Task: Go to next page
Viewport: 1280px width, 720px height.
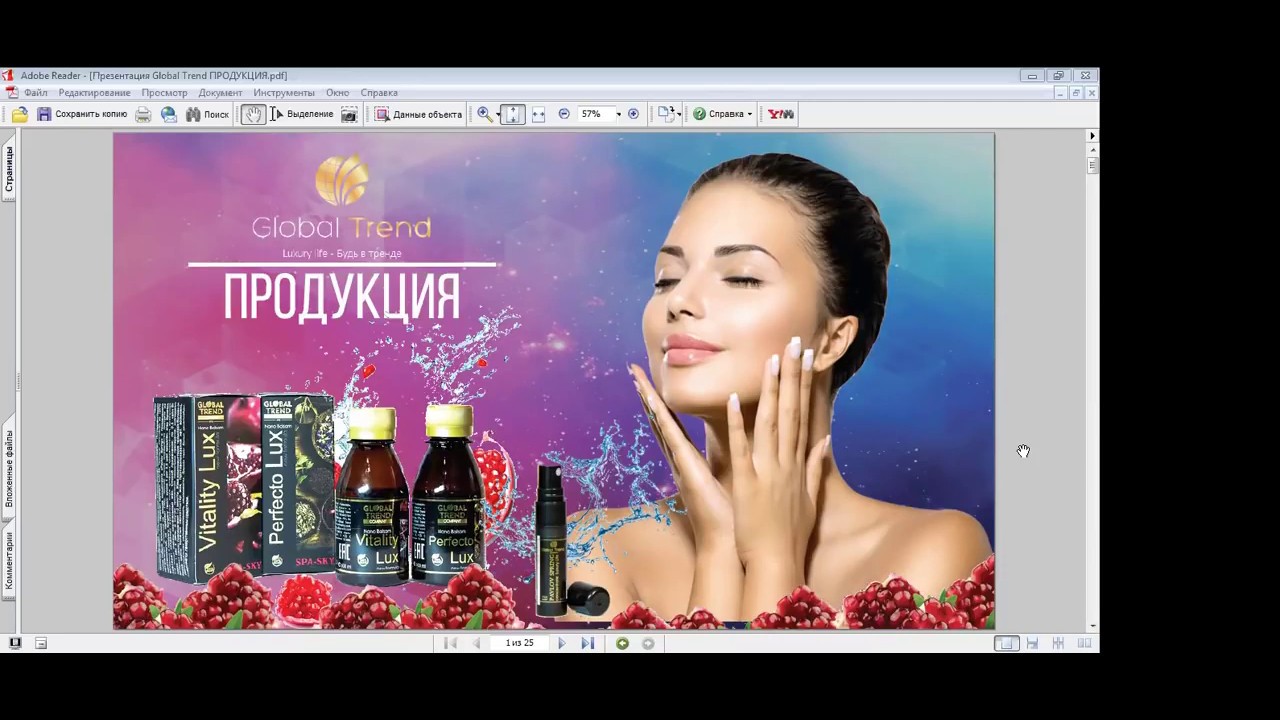Action: pyautogui.click(x=561, y=643)
